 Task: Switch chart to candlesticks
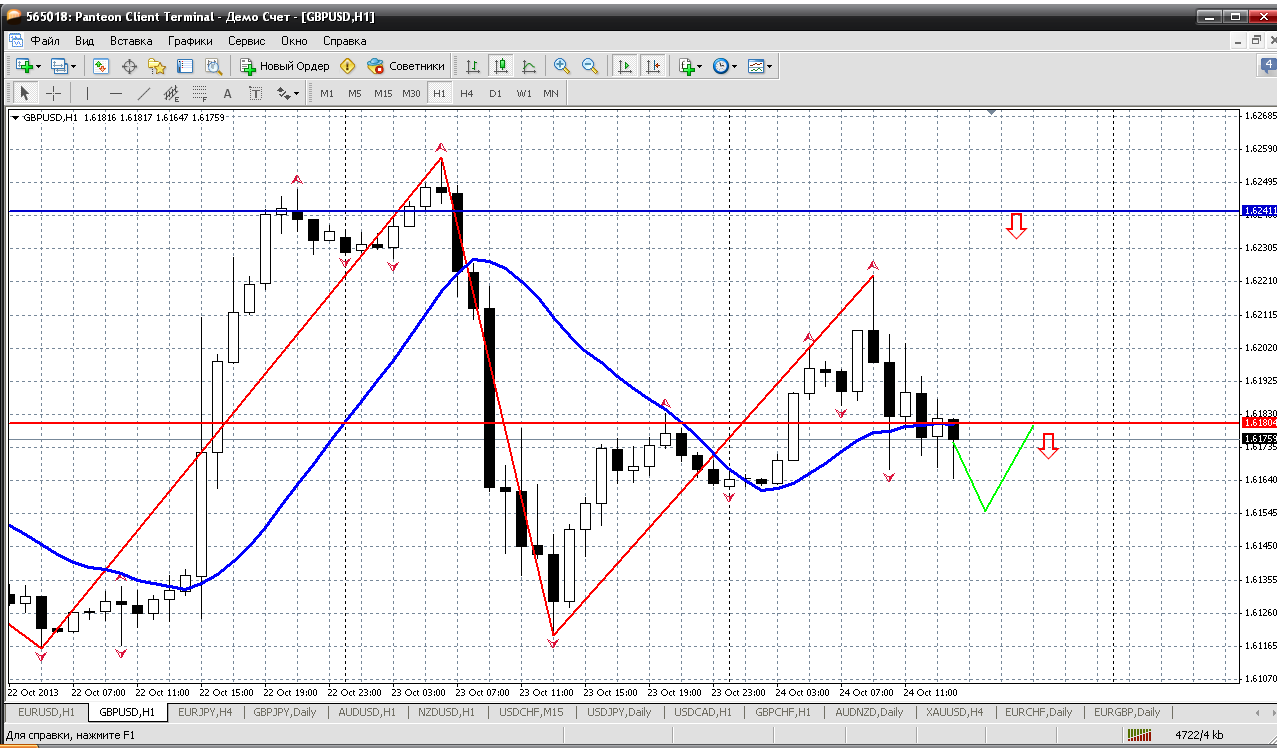click(501, 66)
